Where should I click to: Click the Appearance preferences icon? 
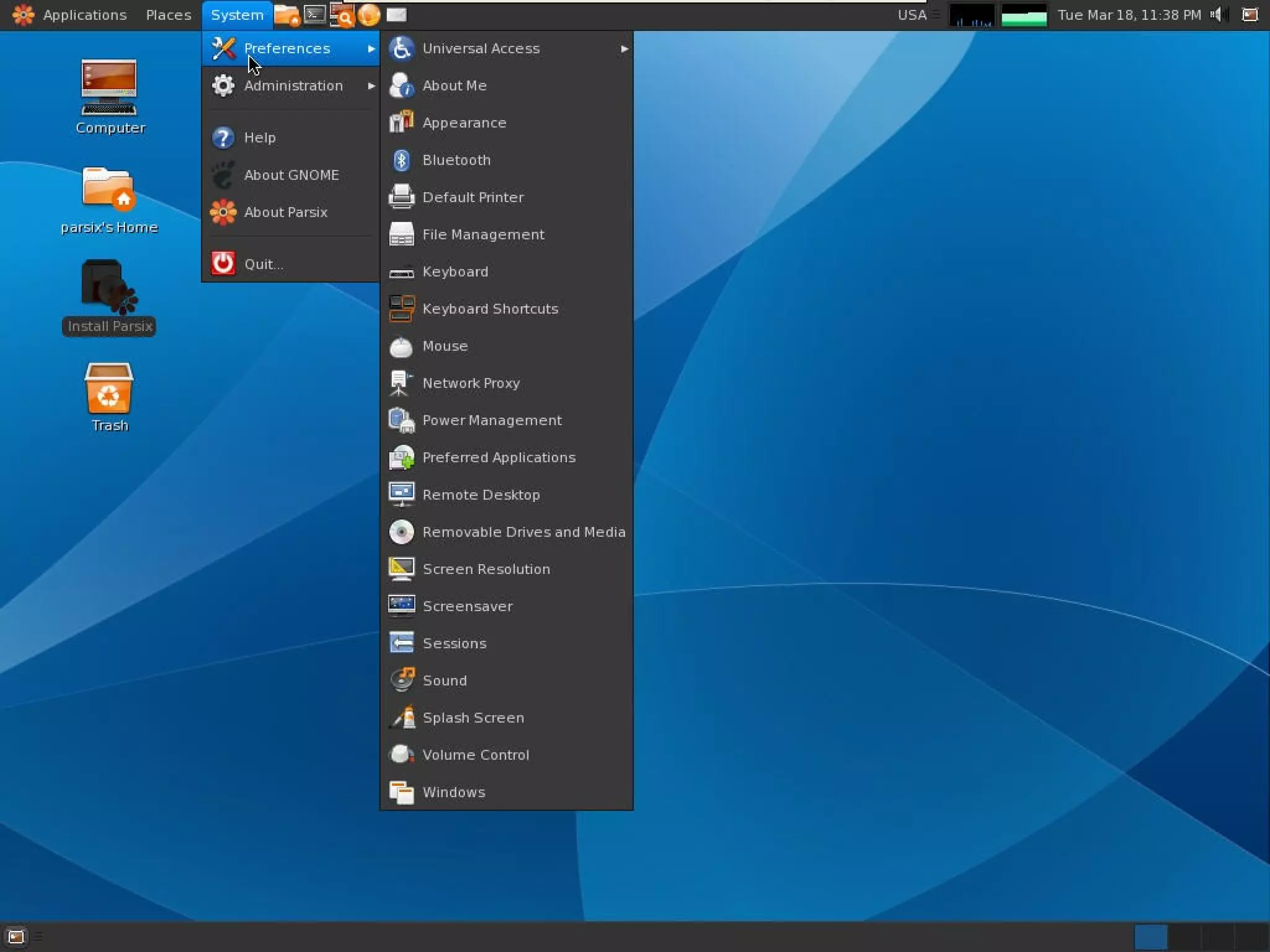click(401, 122)
